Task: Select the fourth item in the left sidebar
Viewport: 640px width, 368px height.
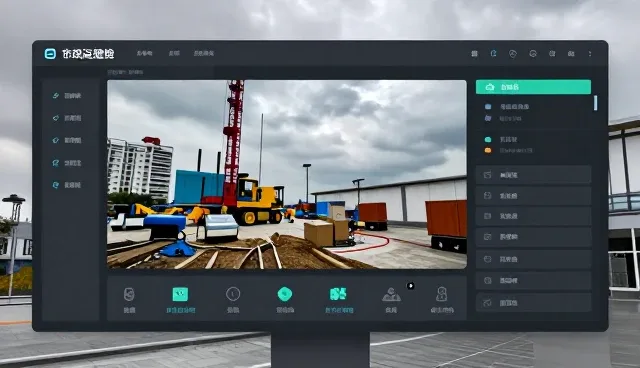Action: 67,163
